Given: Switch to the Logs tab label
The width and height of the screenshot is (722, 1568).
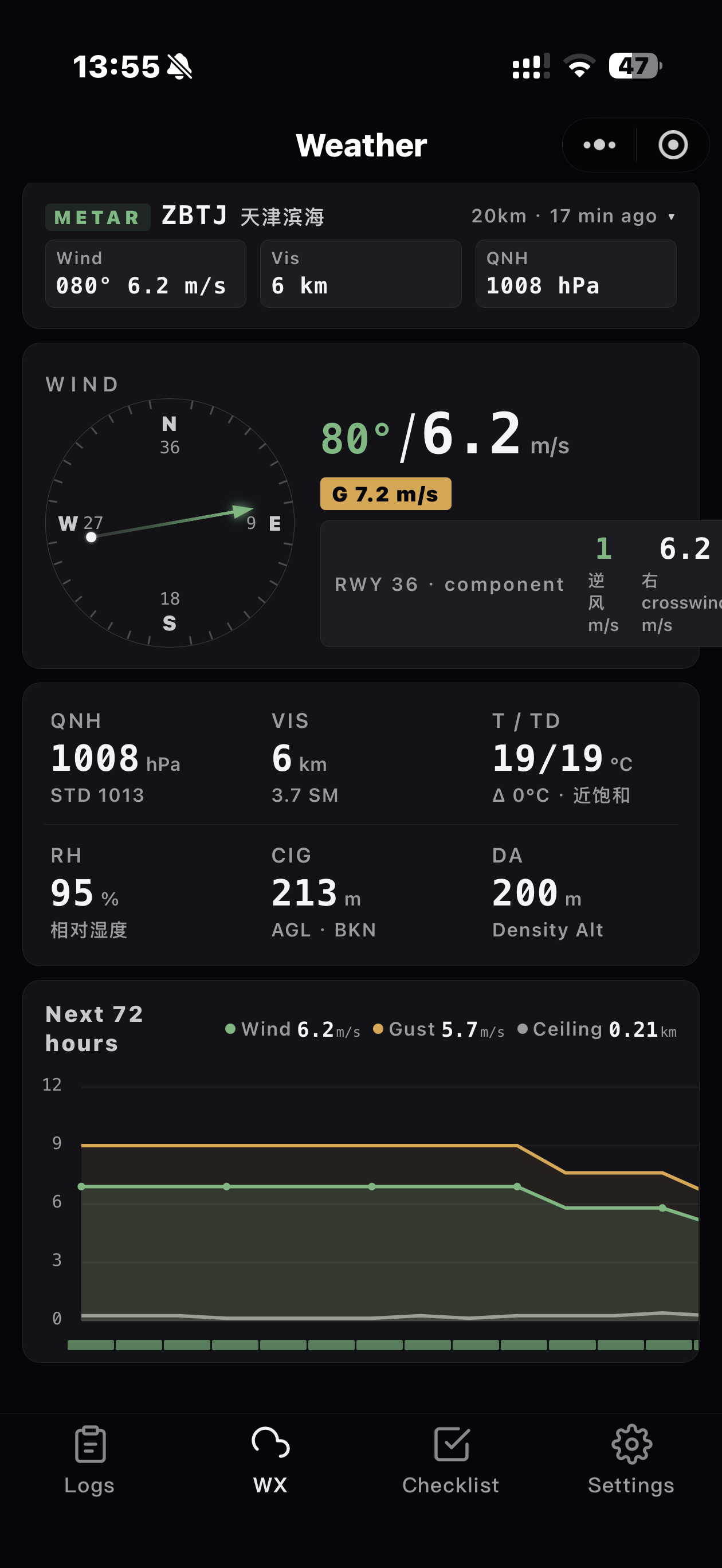Looking at the screenshot, I should [89, 1484].
